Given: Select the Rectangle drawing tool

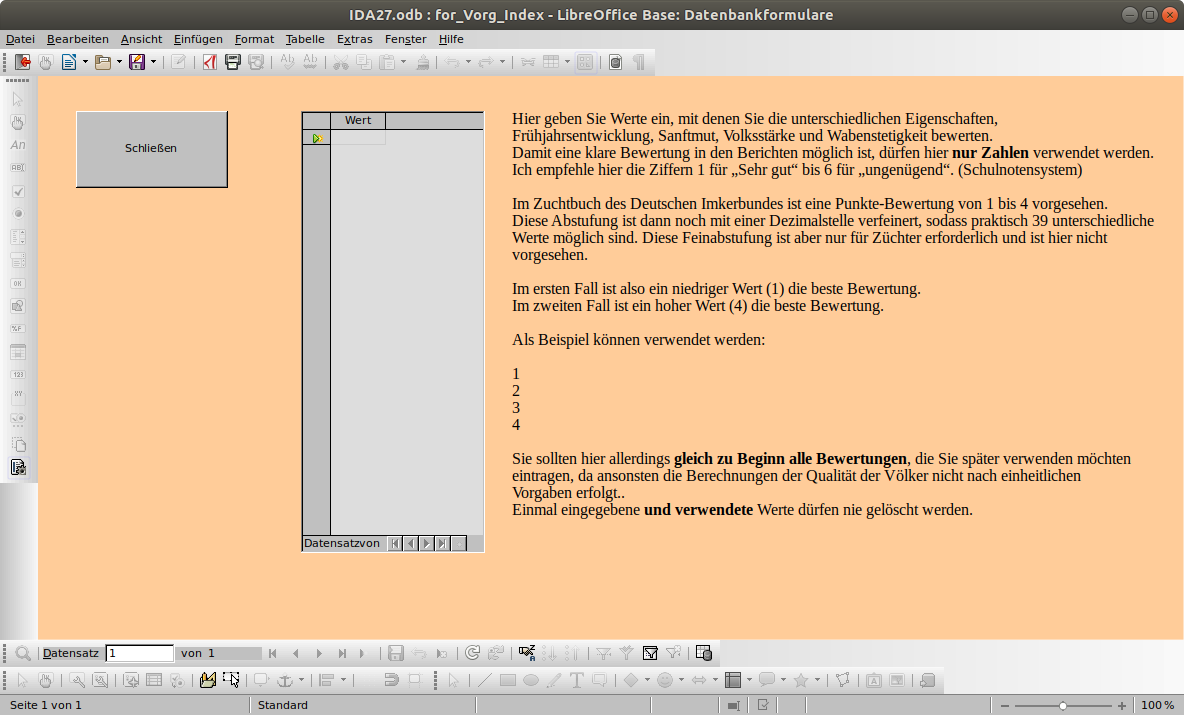Looking at the screenshot, I should (x=507, y=680).
